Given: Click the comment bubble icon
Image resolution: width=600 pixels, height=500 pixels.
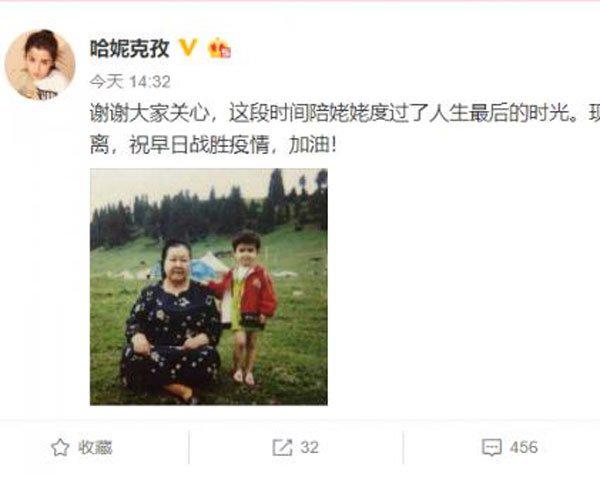Looking at the screenshot, I should click(492, 448).
